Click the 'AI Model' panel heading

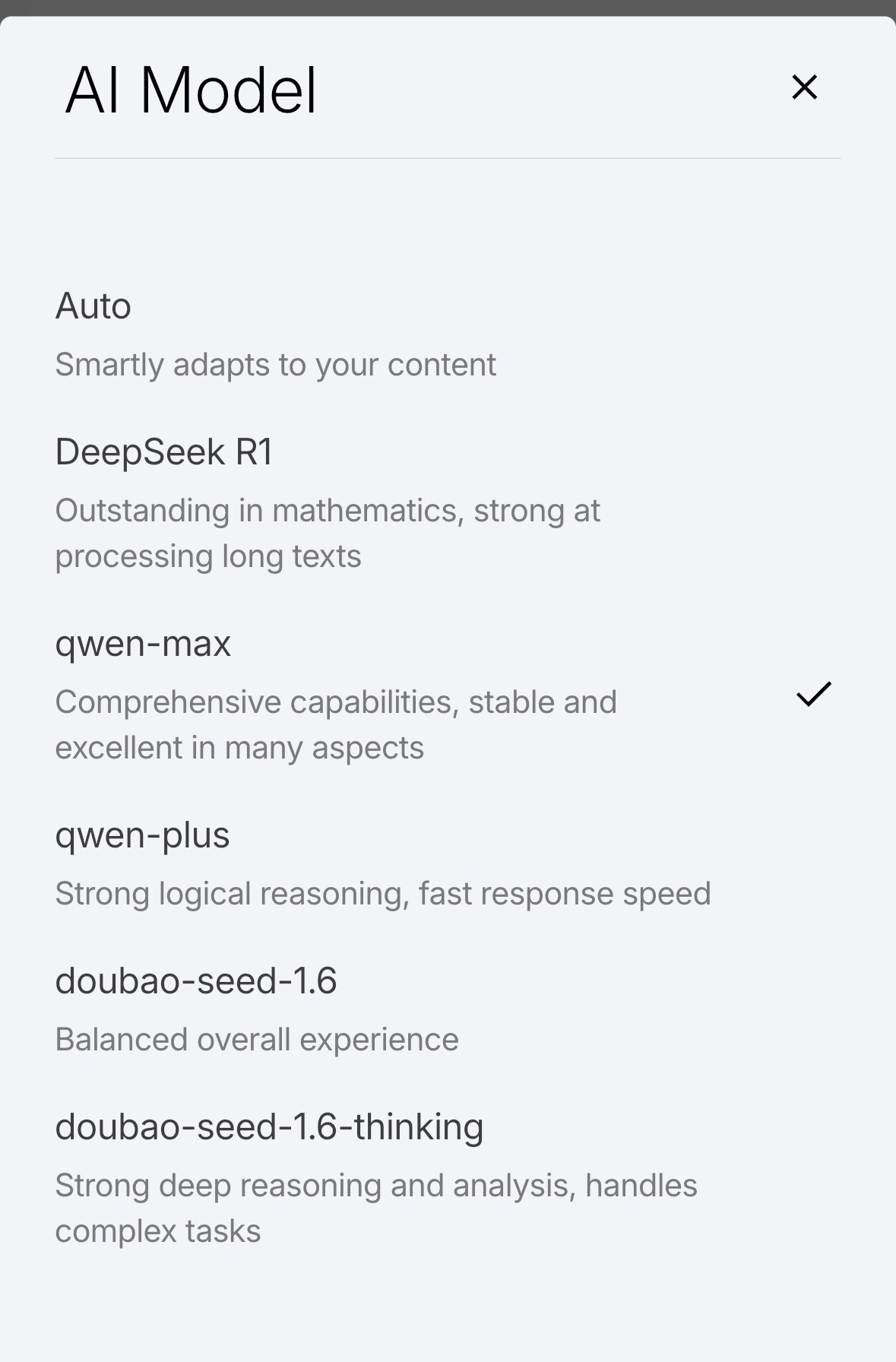[191, 90]
